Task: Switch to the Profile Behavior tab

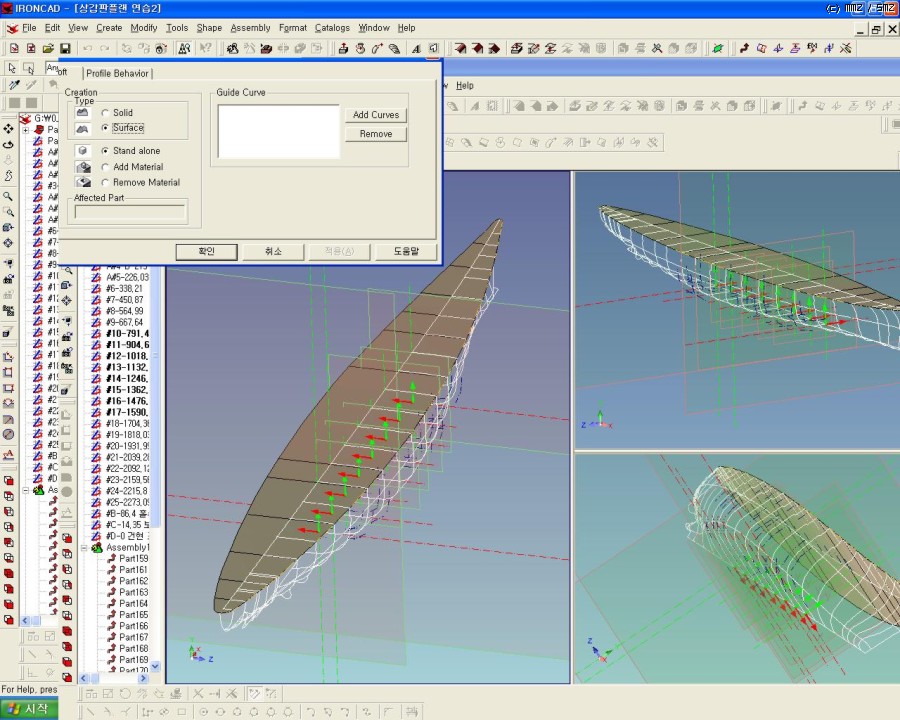Action: [117, 73]
